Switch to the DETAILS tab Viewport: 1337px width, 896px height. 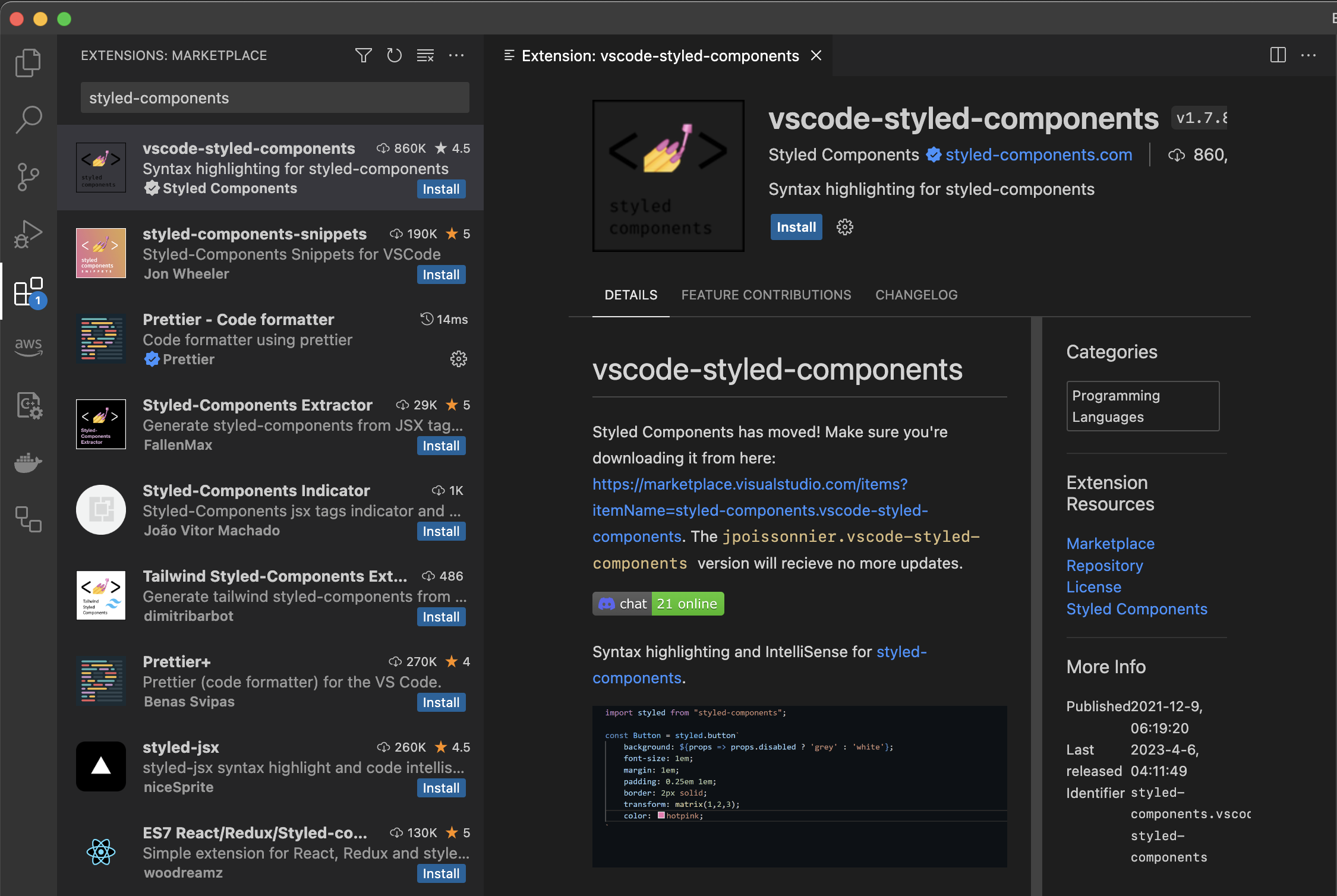coord(630,295)
